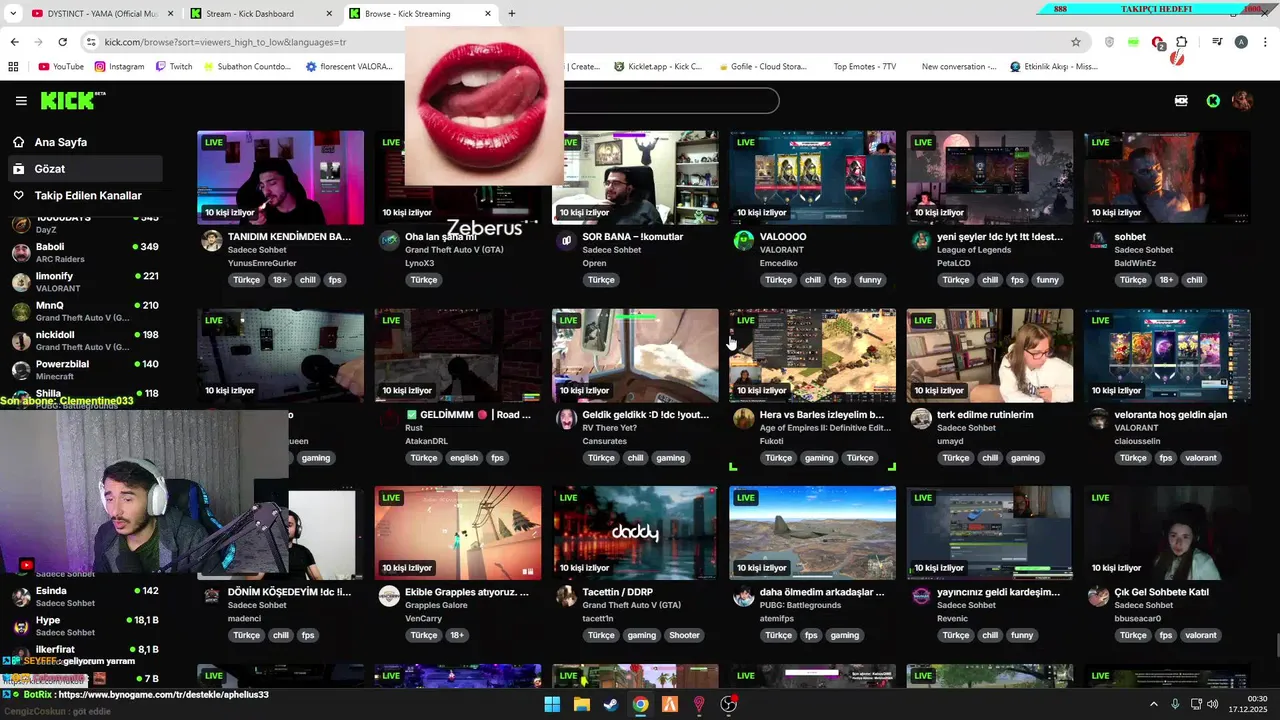This screenshot has height=720, width=1280.
Task: Open the Kick hamburger sidebar menu
Action: pos(21,101)
